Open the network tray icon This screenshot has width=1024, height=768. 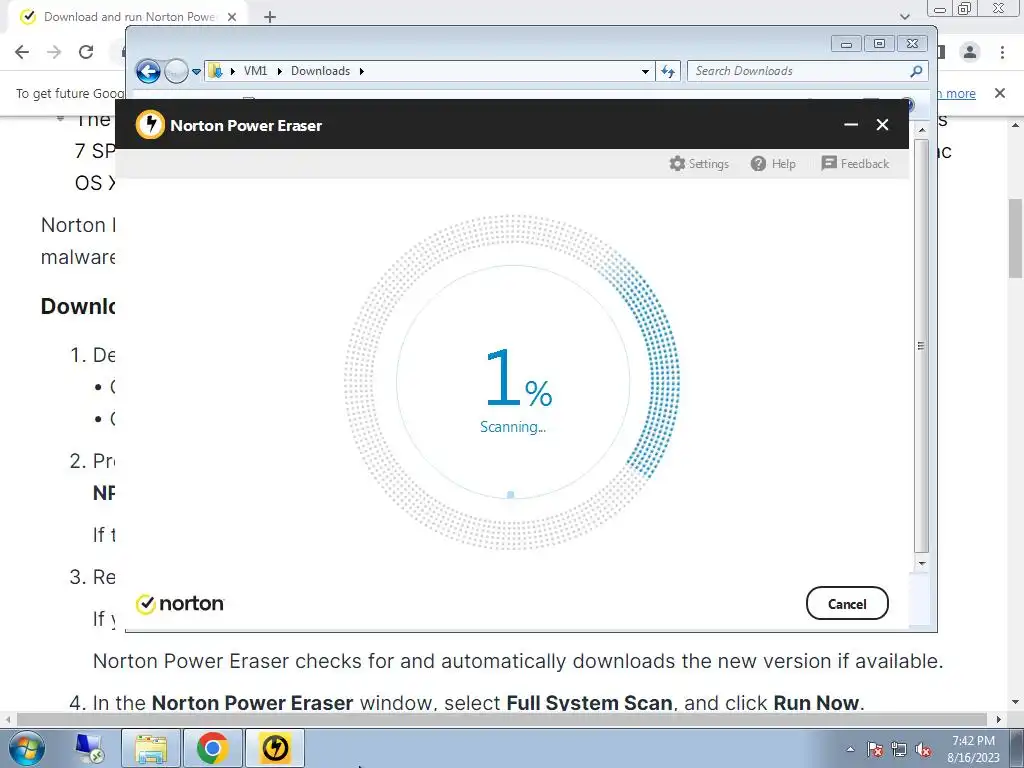pyautogui.click(x=899, y=749)
